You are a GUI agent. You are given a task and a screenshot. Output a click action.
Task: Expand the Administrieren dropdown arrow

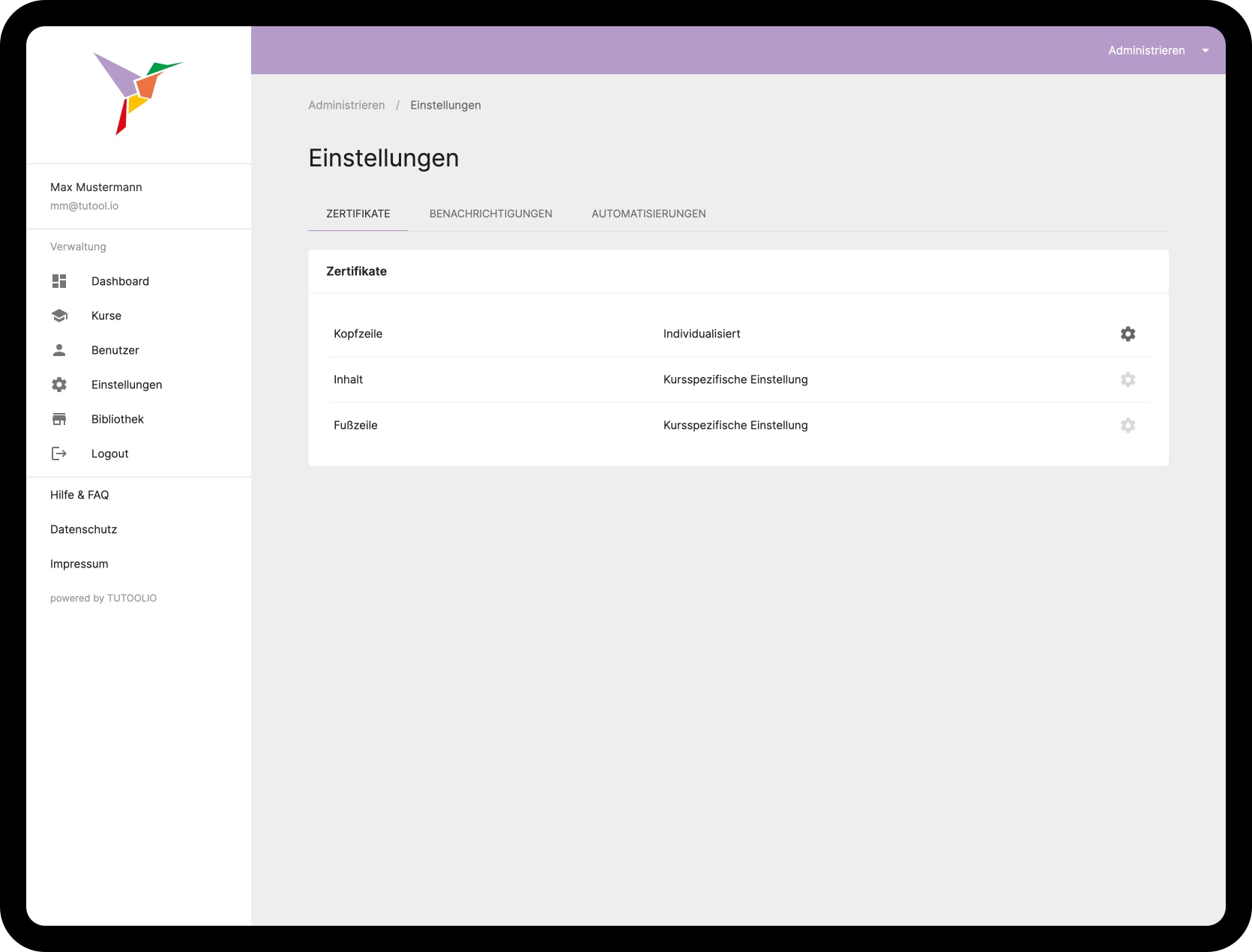[1206, 50]
